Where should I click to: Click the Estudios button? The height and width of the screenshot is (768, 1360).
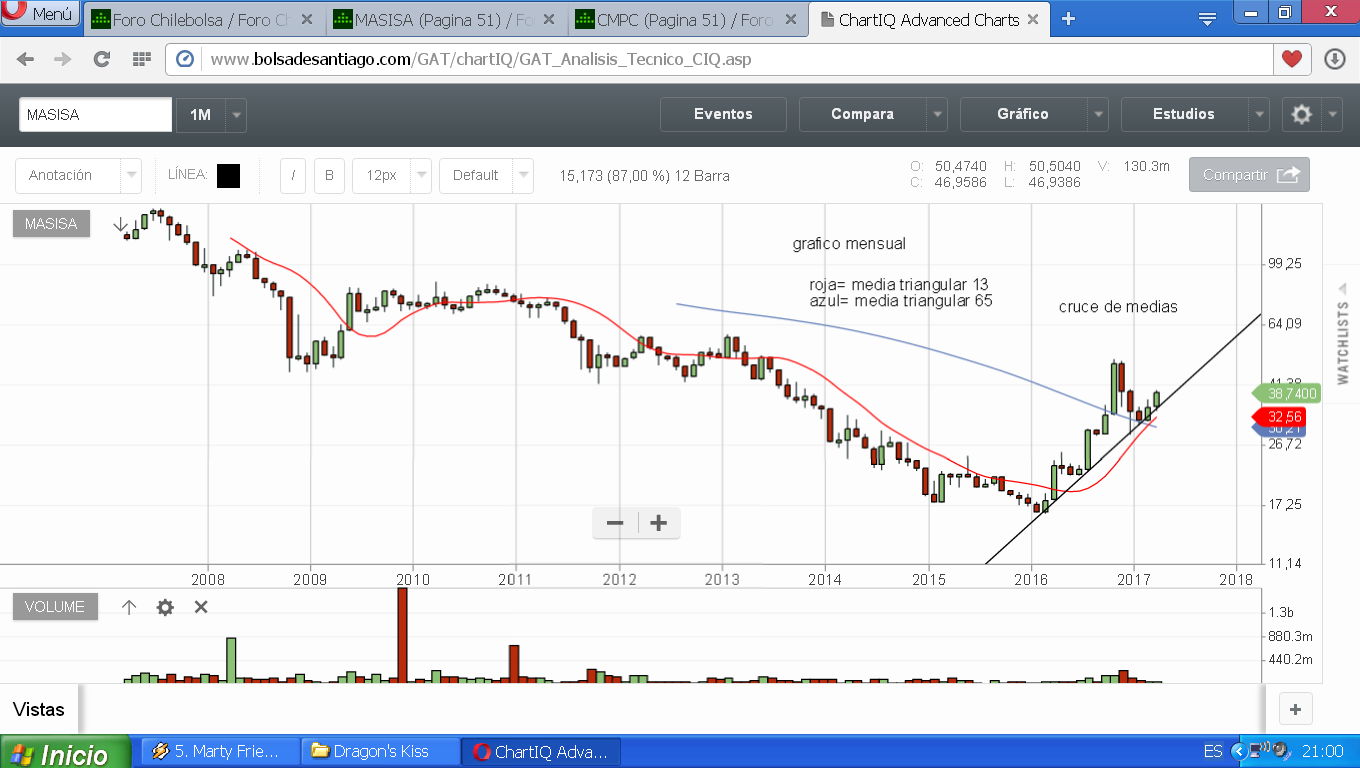click(1184, 114)
